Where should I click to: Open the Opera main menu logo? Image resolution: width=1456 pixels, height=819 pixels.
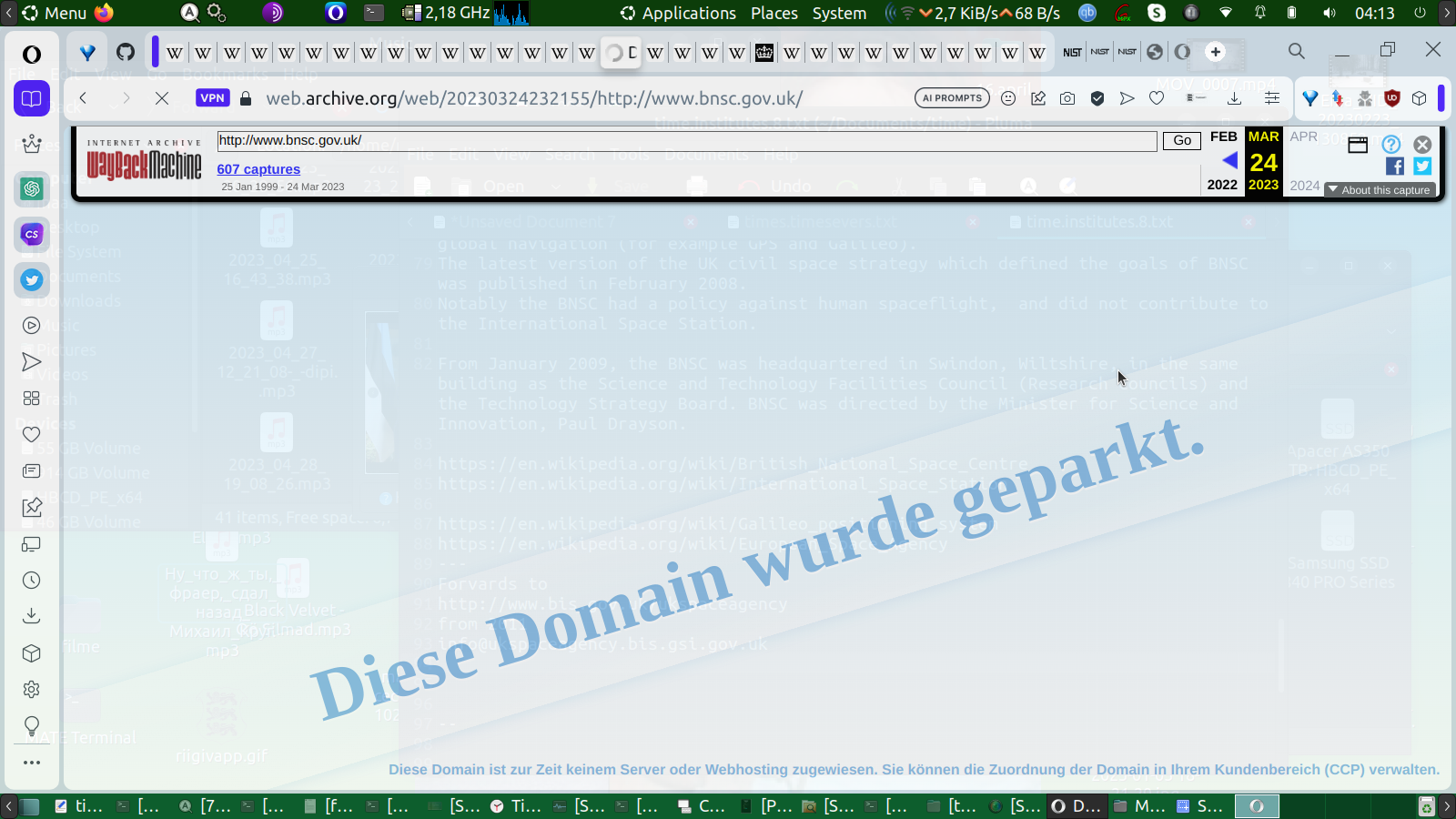pyautogui.click(x=32, y=54)
